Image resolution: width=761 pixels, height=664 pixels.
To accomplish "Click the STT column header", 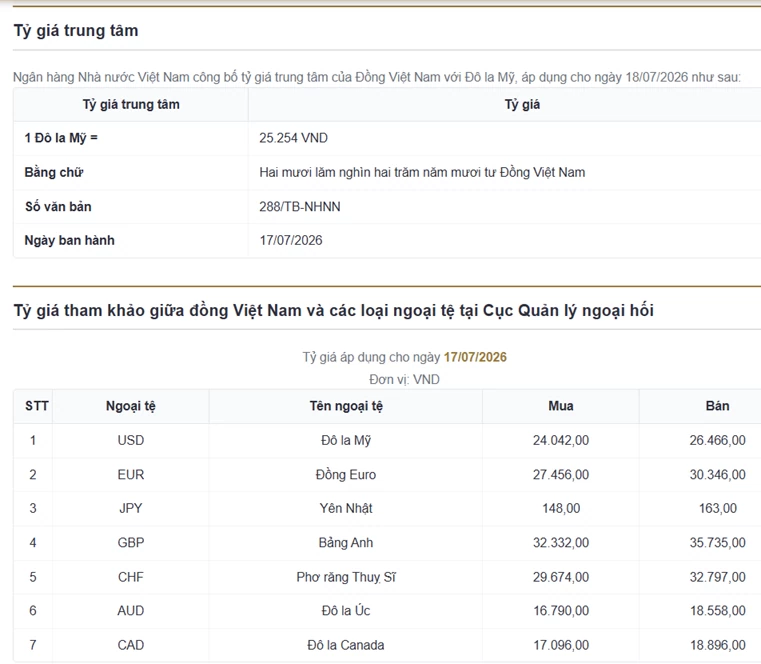I will pyautogui.click(x=37, y=406).
